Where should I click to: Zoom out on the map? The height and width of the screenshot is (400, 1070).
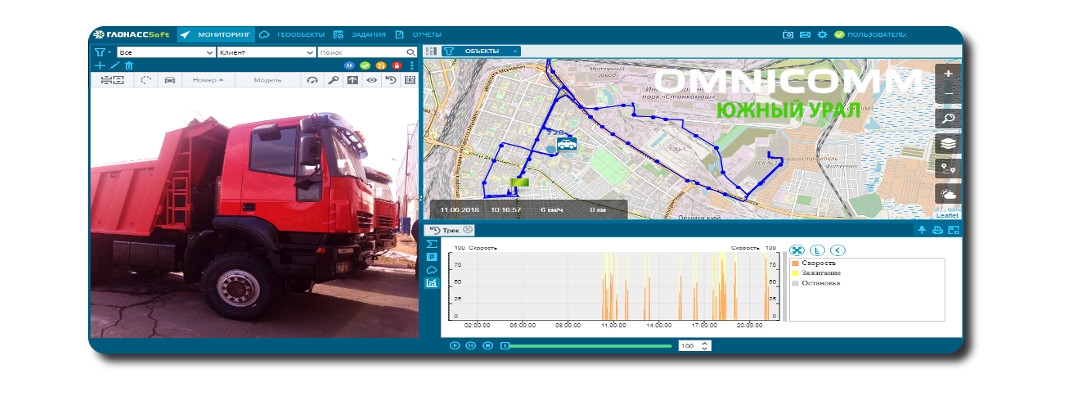(948, 95)
